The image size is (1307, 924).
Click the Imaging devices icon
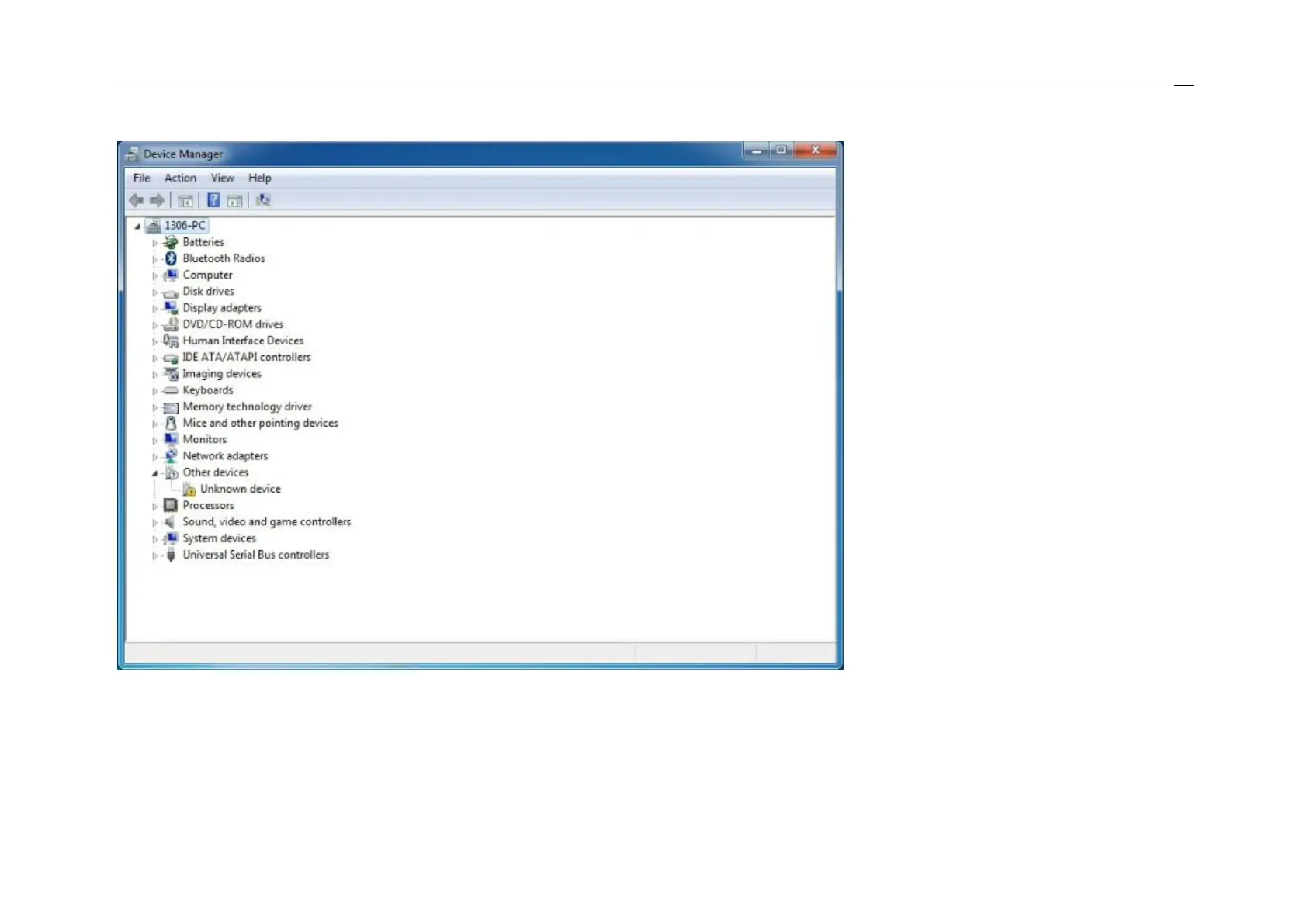coord(171,374)
